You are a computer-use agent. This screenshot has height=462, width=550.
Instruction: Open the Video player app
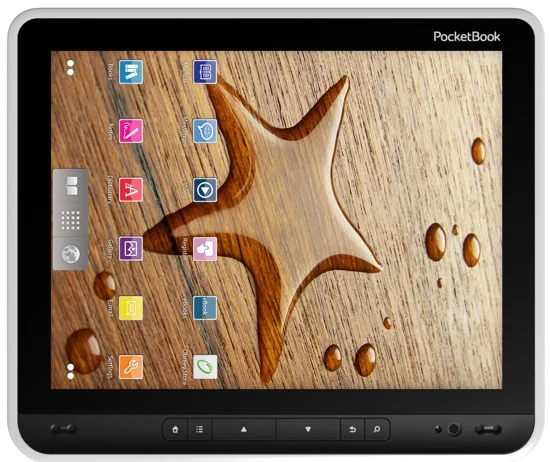pos(205,190)
